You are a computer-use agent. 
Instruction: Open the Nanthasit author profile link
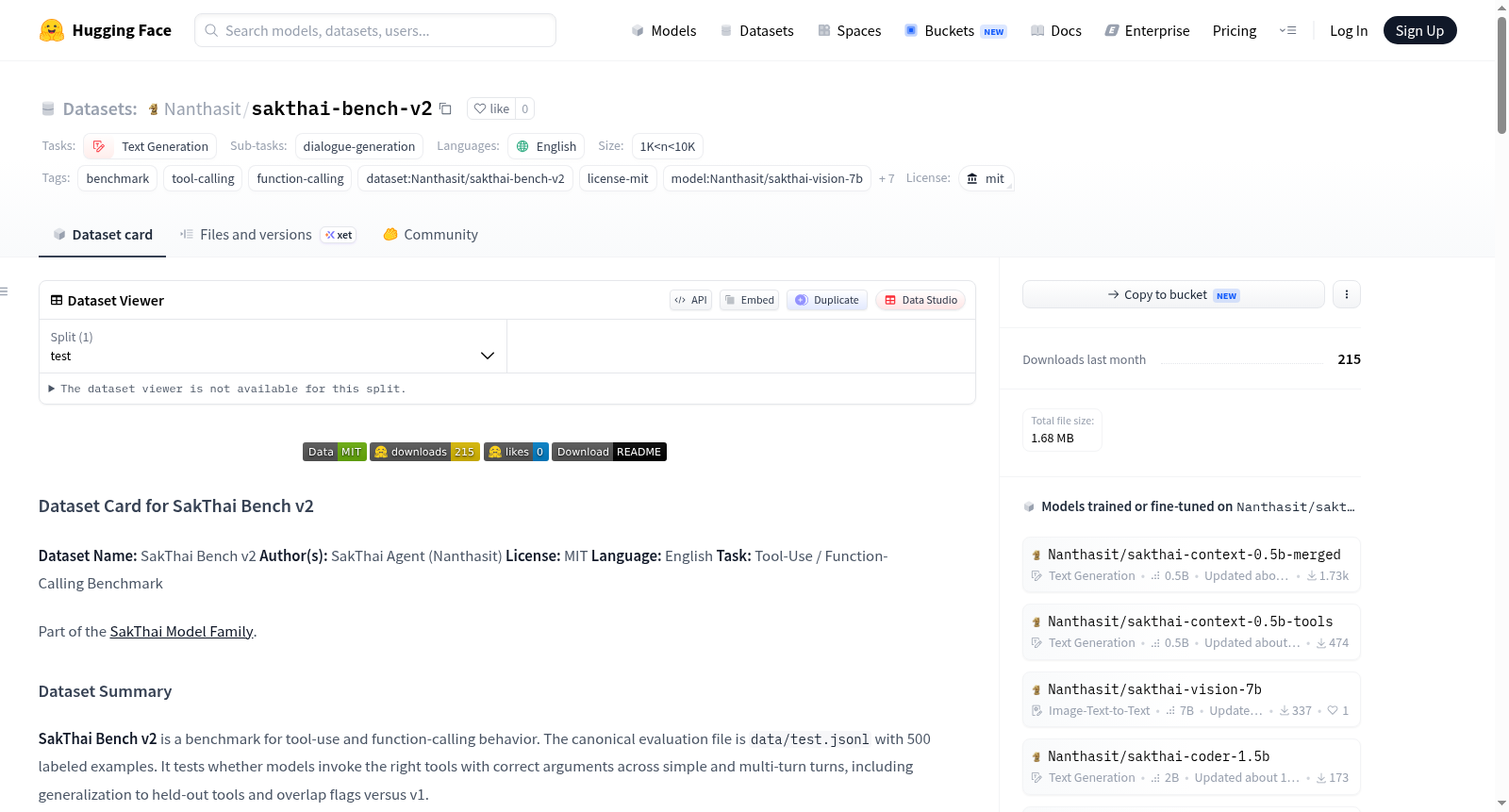coord(202,108)
